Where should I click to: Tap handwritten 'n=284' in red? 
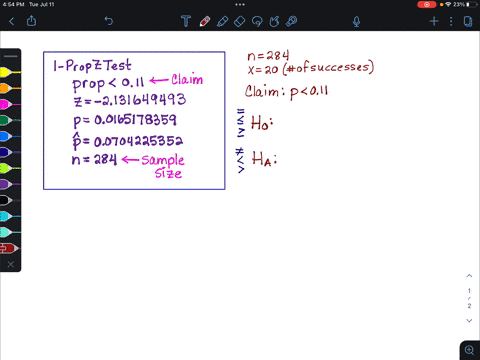268,55
